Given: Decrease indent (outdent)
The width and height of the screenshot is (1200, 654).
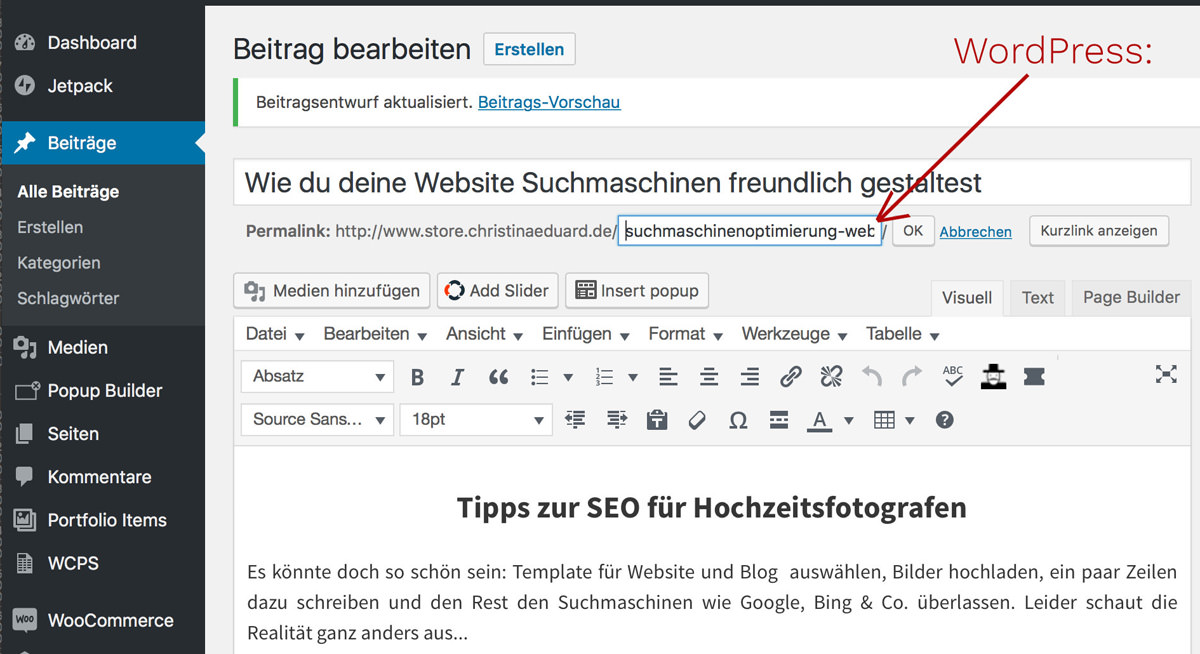Looking at the screenshot, I should [575, 420].
